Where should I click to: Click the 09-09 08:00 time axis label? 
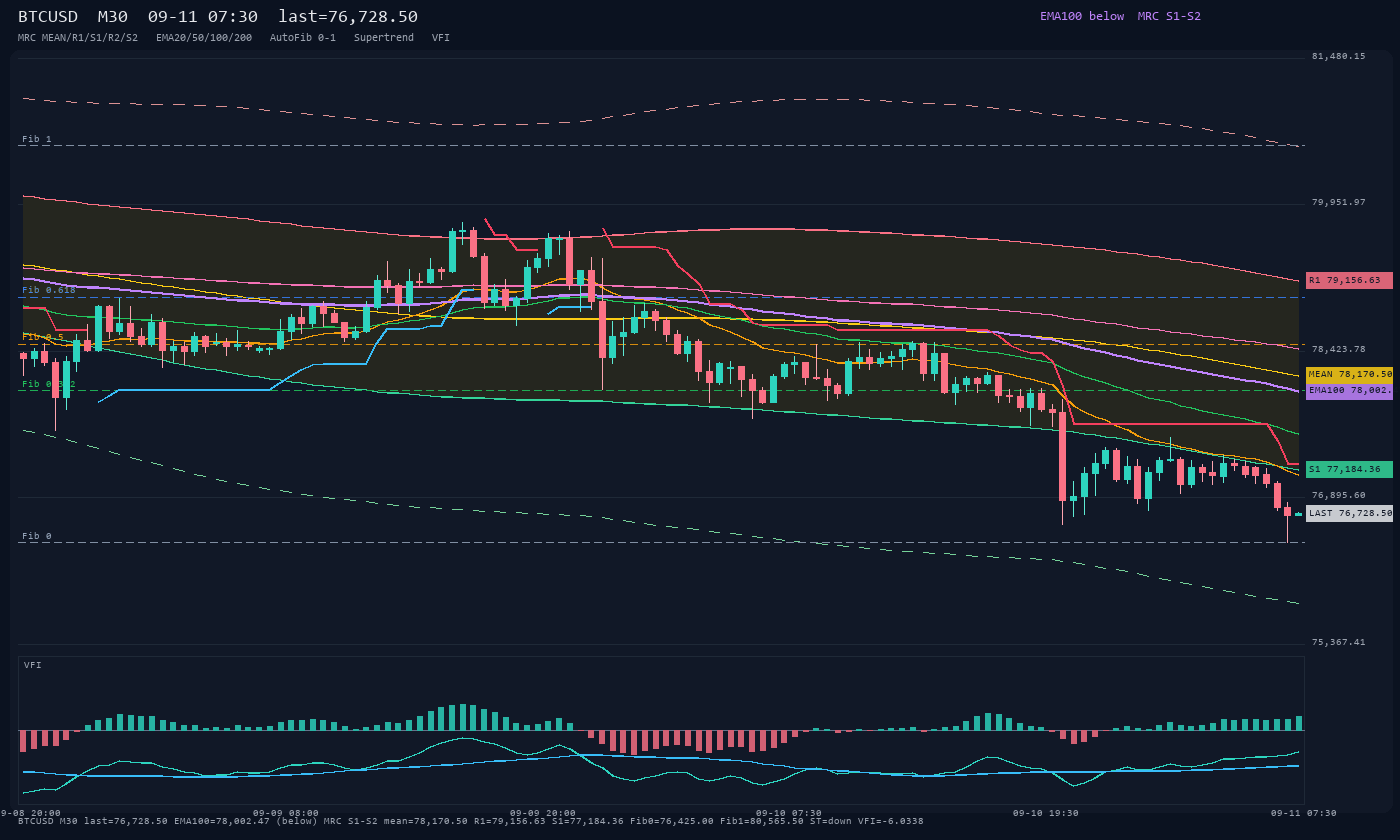point(286,813)
